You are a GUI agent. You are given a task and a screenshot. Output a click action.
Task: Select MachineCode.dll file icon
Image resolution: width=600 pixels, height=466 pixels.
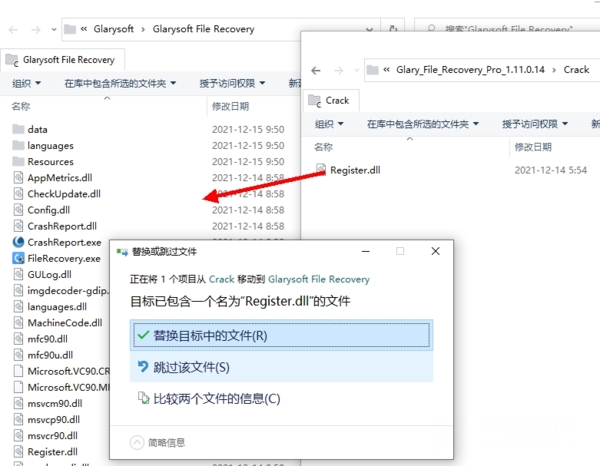tap(18, 323)
